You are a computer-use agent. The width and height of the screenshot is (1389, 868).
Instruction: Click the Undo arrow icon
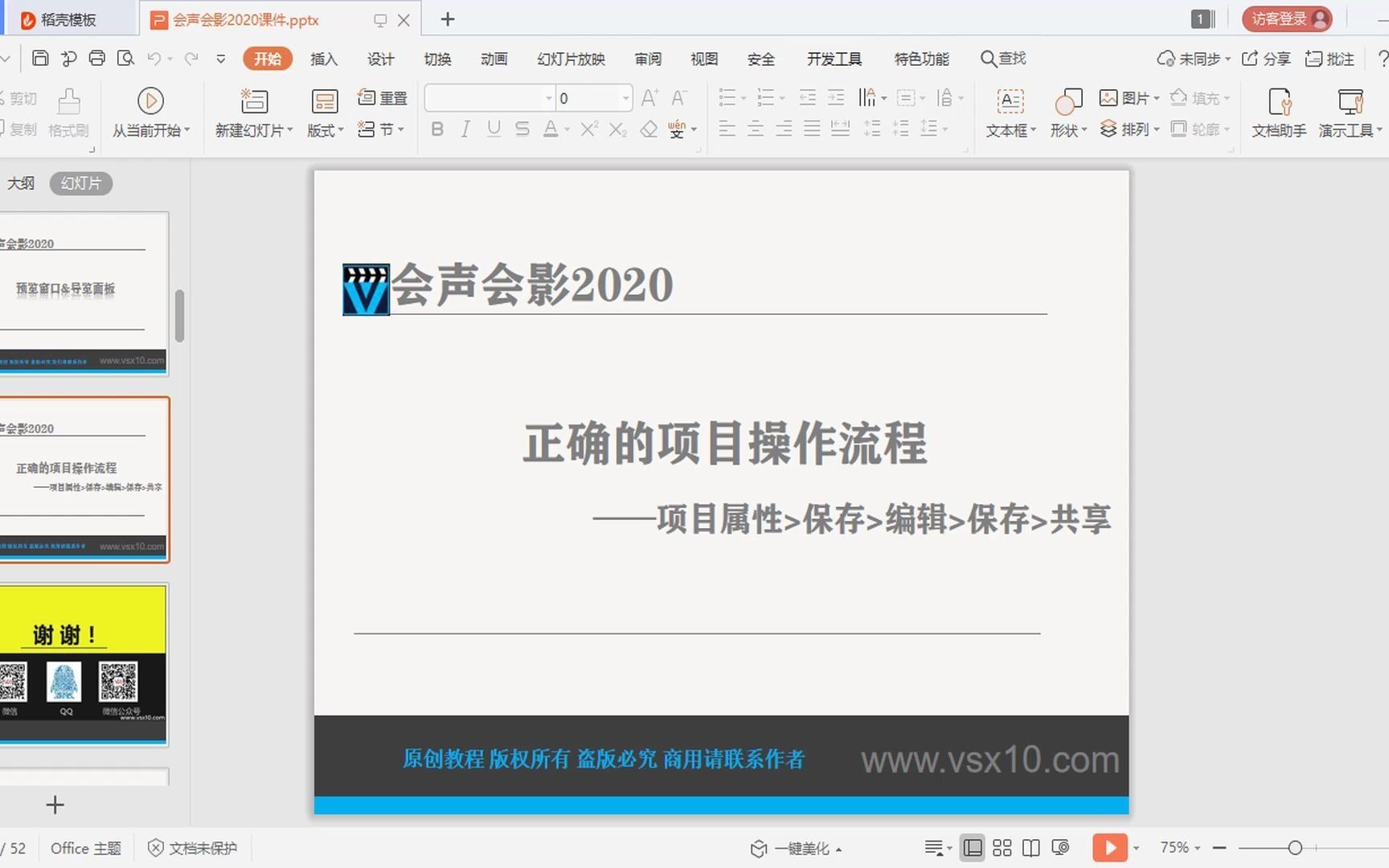(154, 59)
